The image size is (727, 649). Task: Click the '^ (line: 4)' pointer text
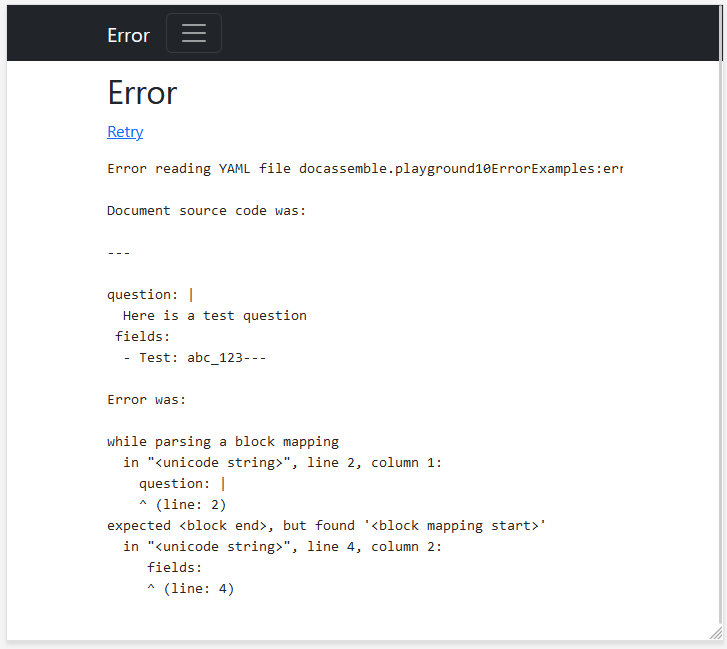click(x=190, y=588)
